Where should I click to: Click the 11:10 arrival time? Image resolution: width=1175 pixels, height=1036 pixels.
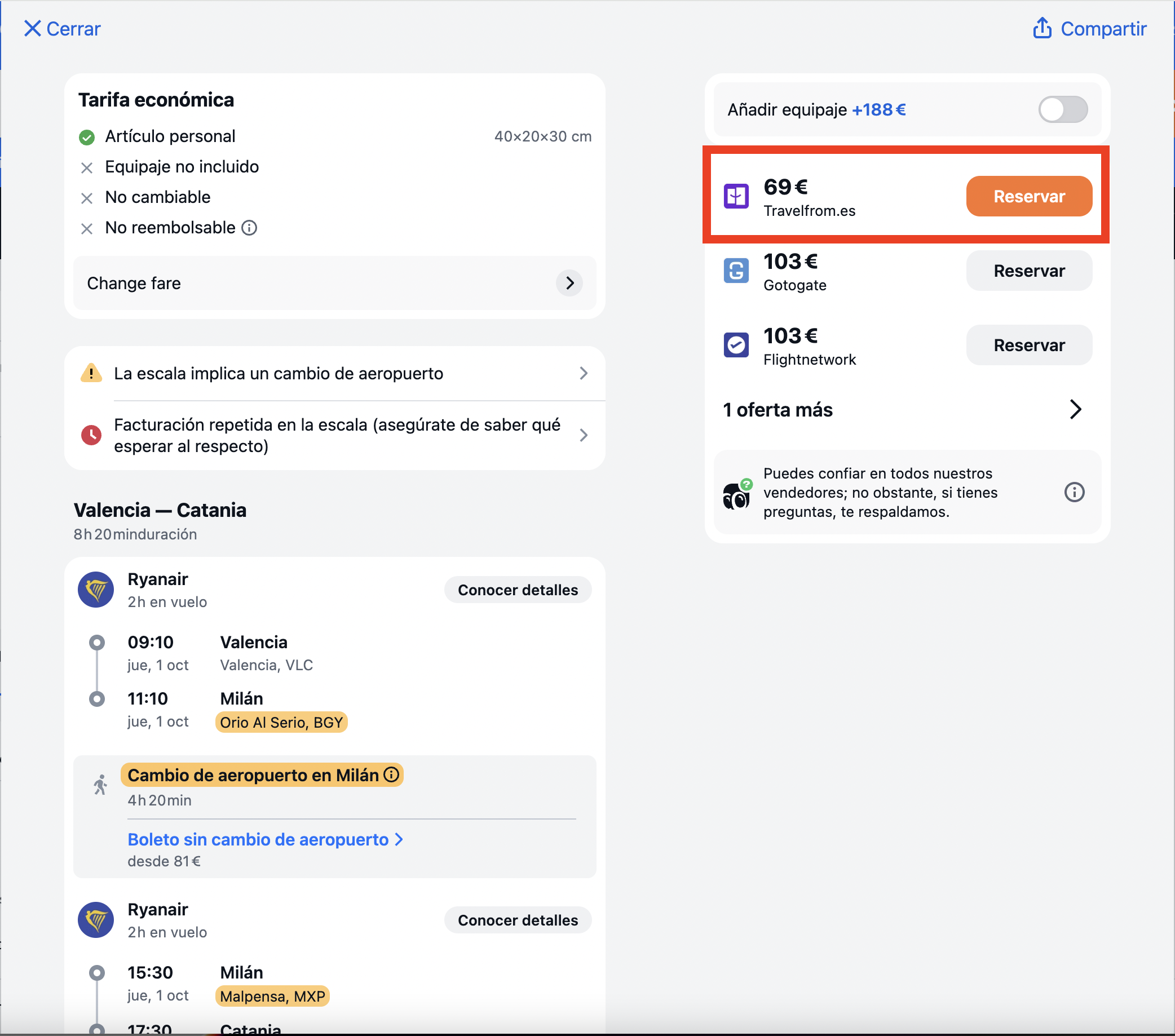pyautogui.click(x=148, y=699)
